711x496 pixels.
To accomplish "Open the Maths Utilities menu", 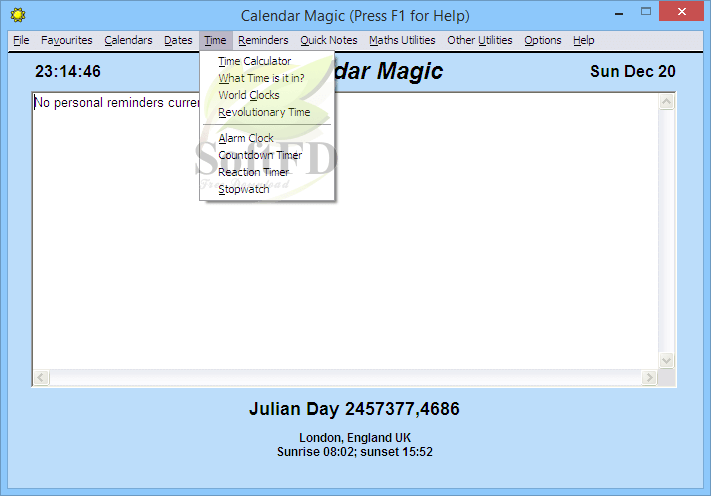I will tap(402, 40).
